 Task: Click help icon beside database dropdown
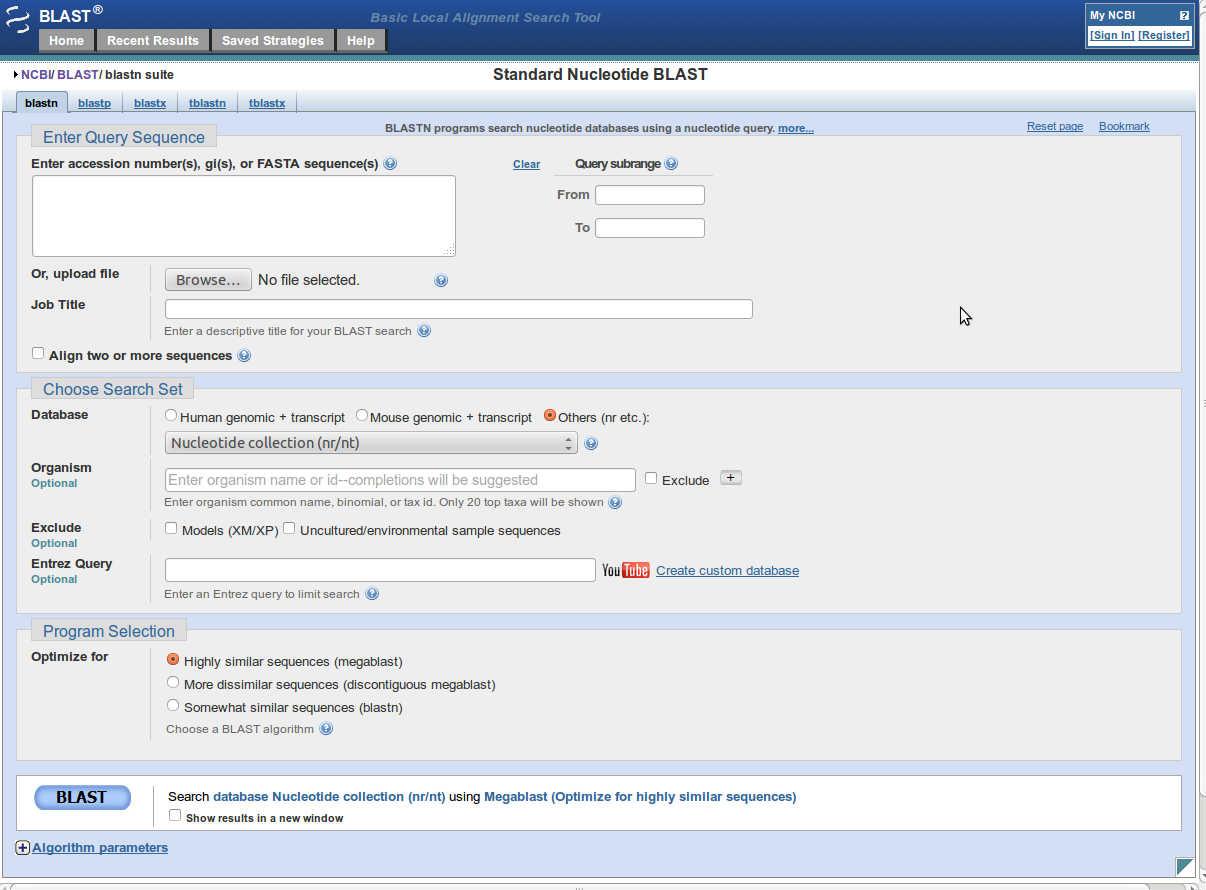coord(591,444)
